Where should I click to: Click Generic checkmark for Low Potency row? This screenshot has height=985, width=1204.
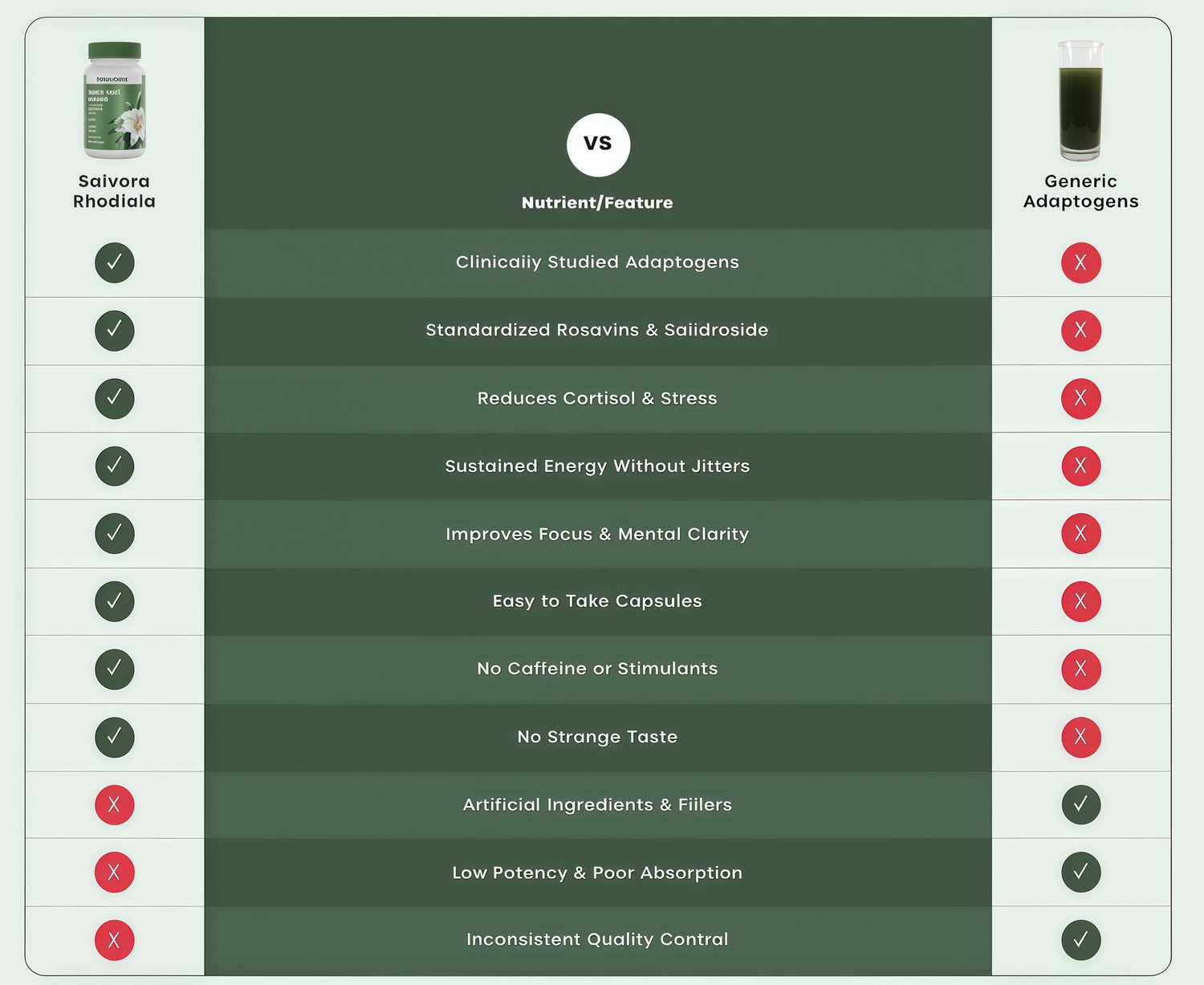tap(1080, 872)
